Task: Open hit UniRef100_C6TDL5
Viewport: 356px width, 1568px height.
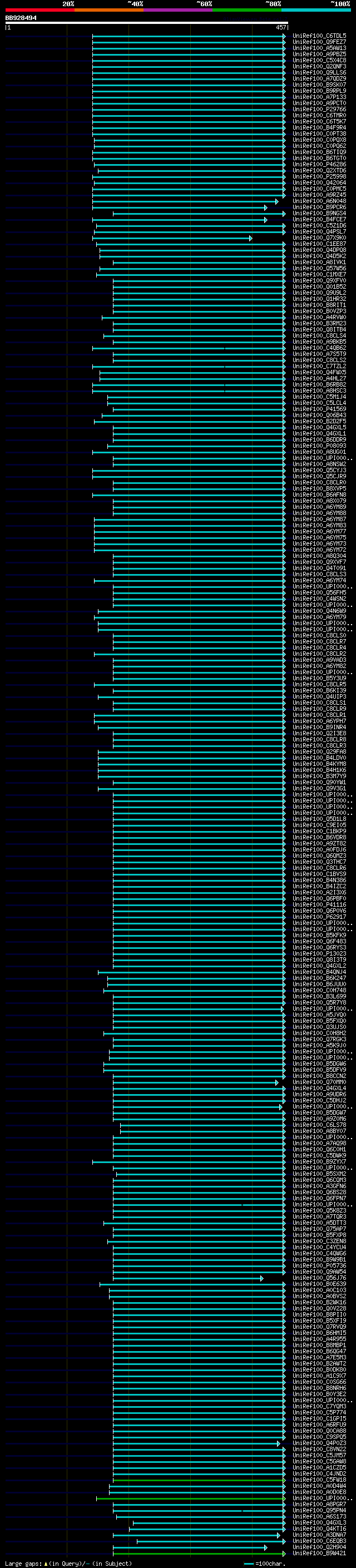Action: coord(319,36)
